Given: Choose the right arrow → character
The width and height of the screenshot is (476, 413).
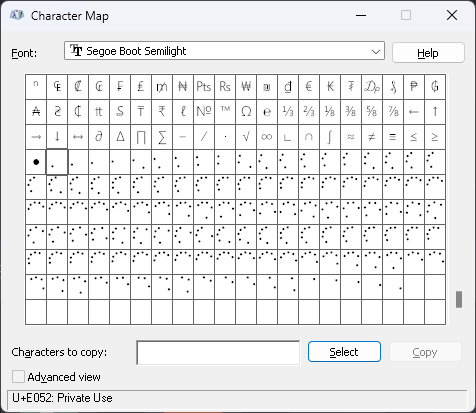Looking at the screenshot, I should click(x=36, y=137).
